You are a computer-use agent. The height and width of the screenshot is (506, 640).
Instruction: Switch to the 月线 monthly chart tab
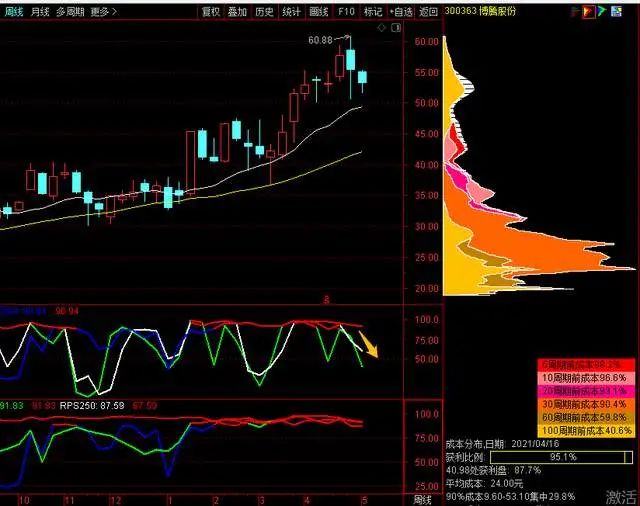click(x=40, y=12)
